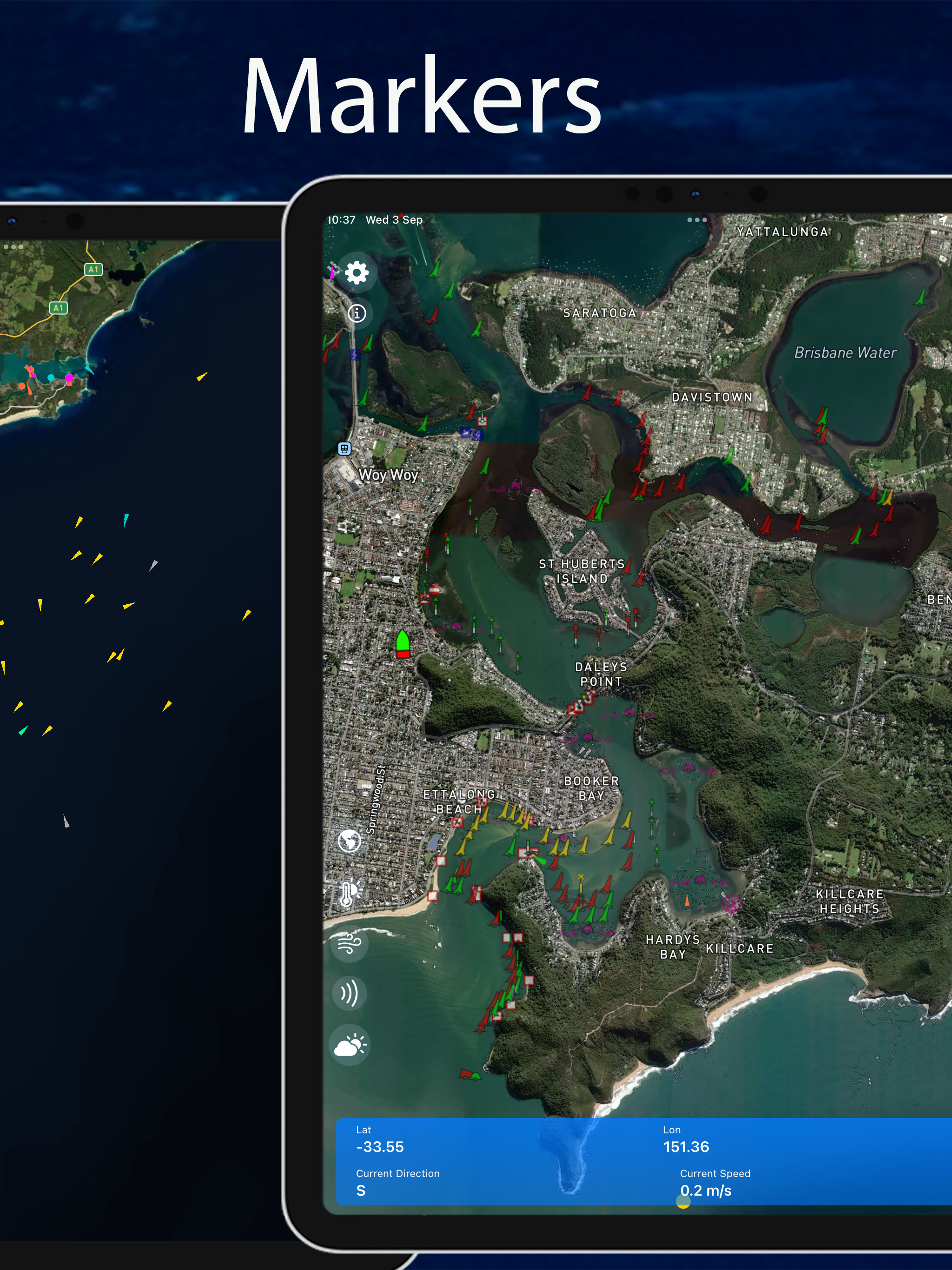Click the KILLCARE HEIGHTS label
Viewport: 952px width, 1270px height.
pyautogui.click(x=849, y=901)
